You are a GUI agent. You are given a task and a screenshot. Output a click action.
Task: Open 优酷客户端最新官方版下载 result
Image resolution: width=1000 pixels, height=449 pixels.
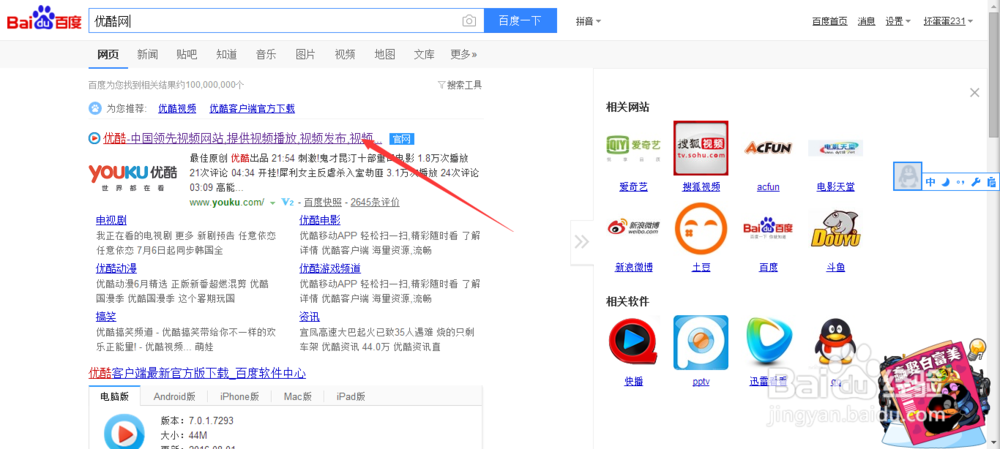pyautogui.click(x=197, y=373)
